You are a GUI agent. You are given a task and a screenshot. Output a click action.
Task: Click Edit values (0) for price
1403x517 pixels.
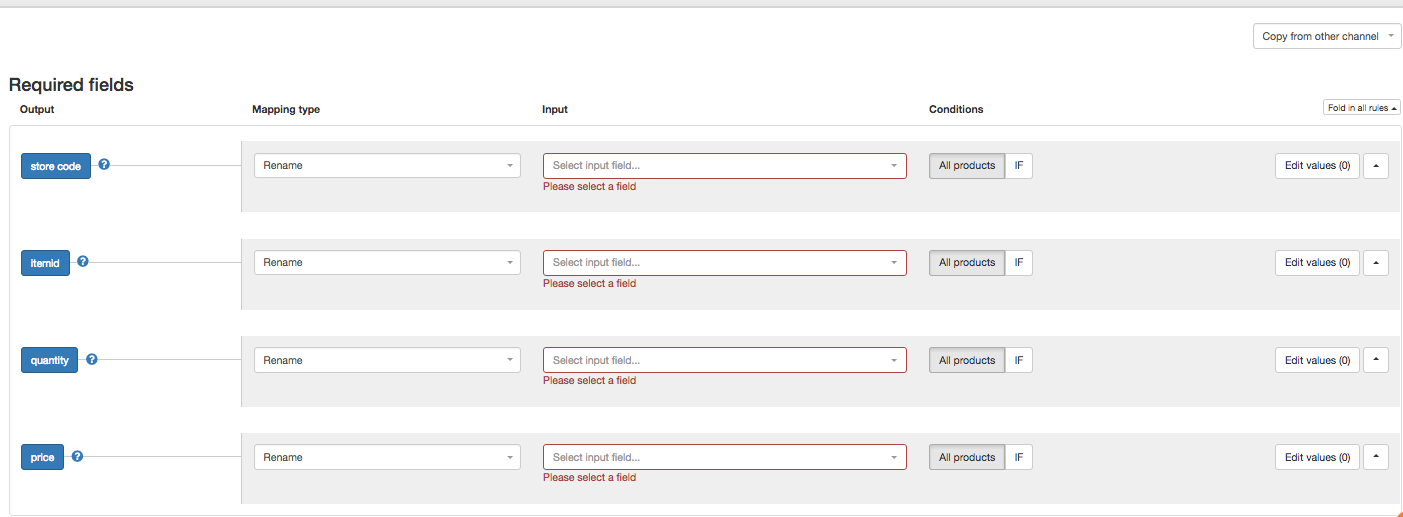click(1316, 457)
